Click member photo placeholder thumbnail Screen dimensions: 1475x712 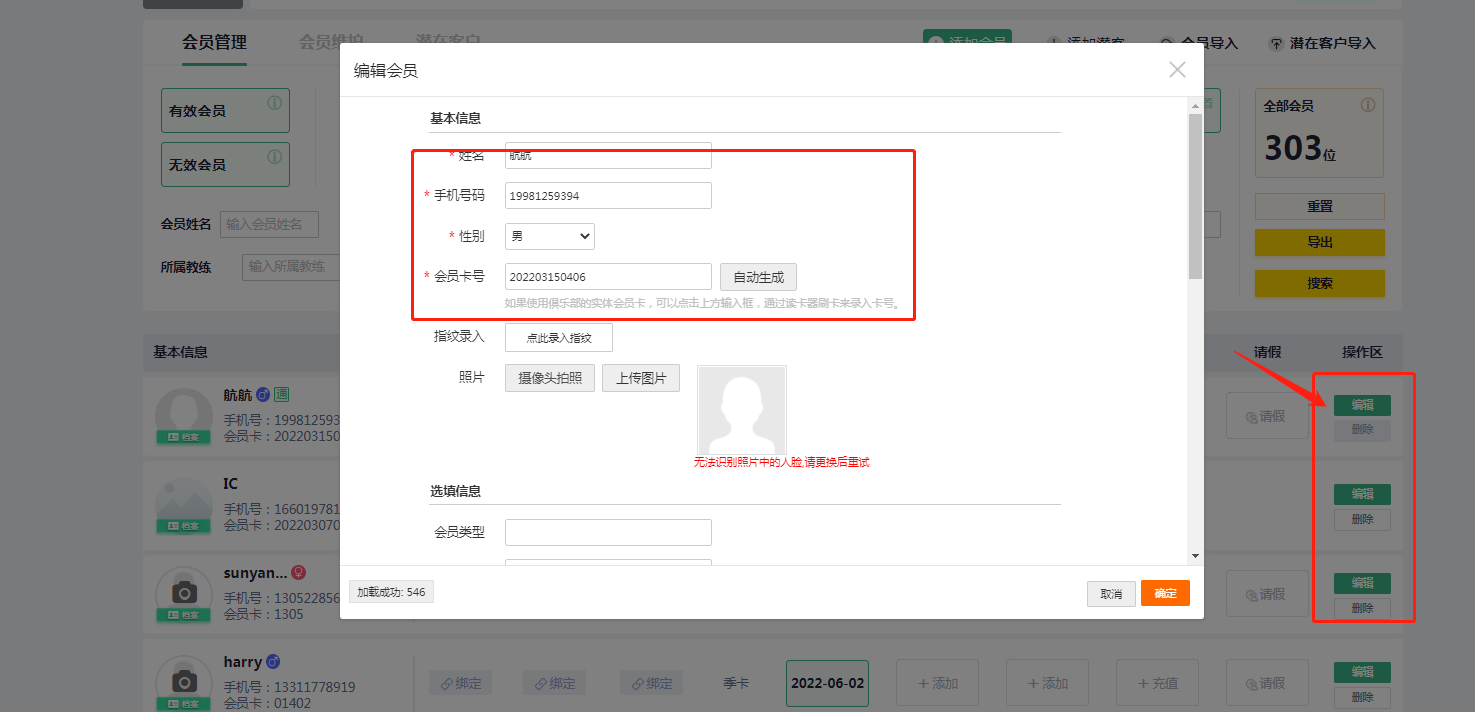(x=741, y=410)
